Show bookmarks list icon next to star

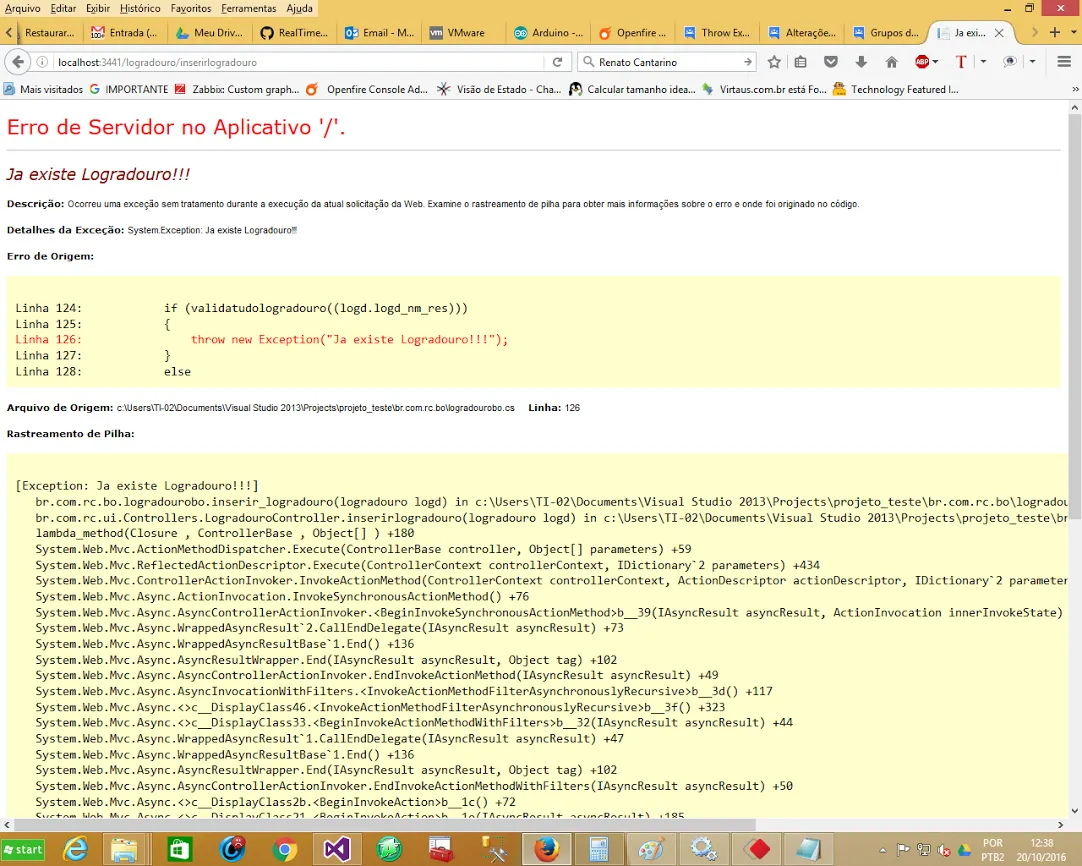801,62
